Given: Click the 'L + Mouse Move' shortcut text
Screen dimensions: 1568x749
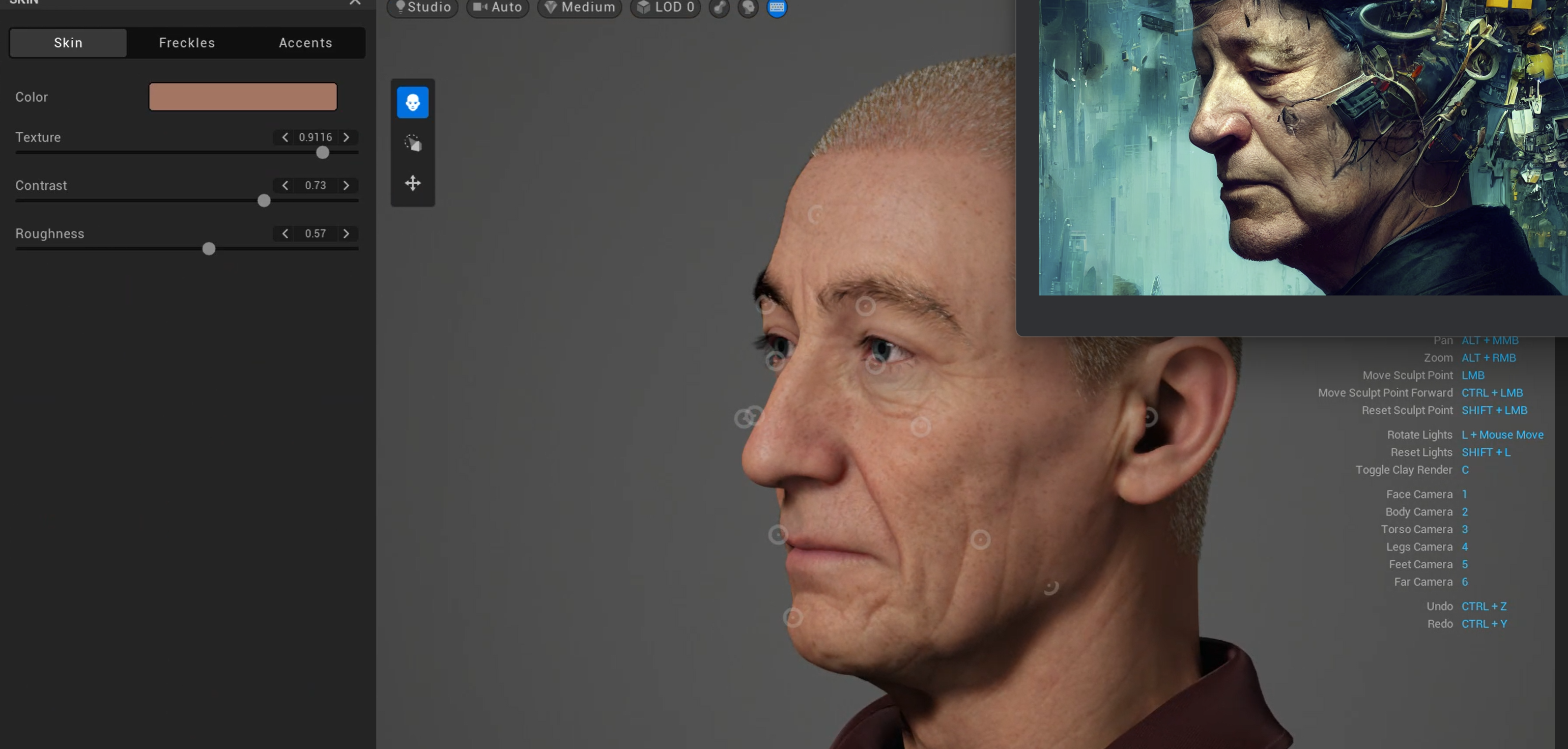Looking at the screenshot, I should click(x=1502, y=435).
